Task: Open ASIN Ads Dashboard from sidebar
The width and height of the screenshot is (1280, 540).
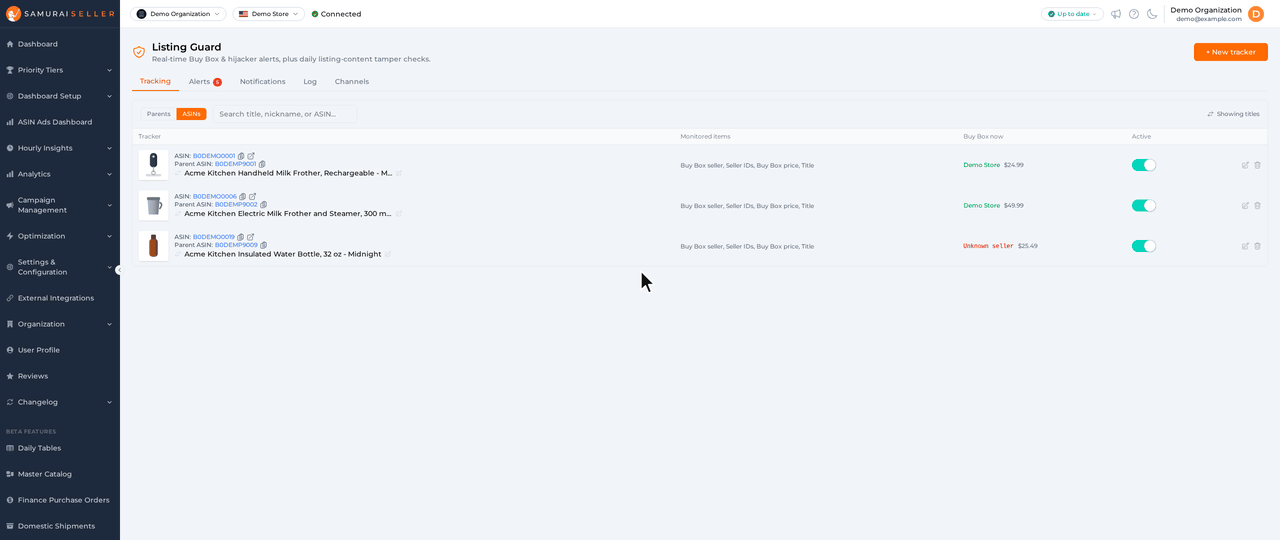Action: tap(60, 122)
